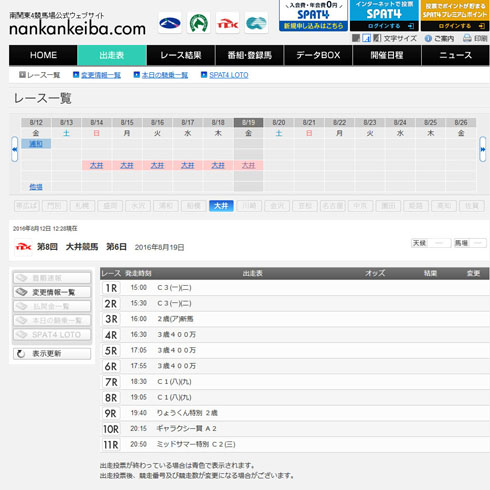Open the 3R race entry button
Viewport: 490px width, 490px height.
click(111, 319)
